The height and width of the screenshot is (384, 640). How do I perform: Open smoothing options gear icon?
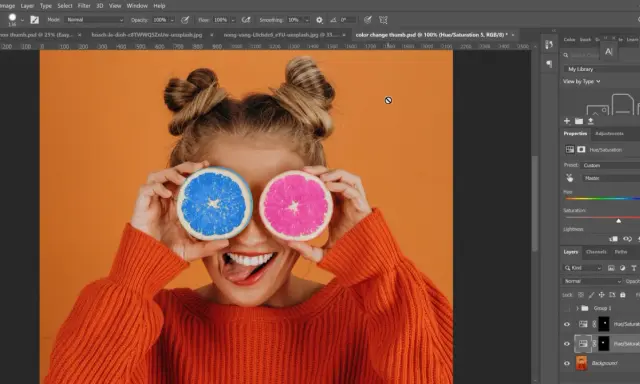pos(319,20)
